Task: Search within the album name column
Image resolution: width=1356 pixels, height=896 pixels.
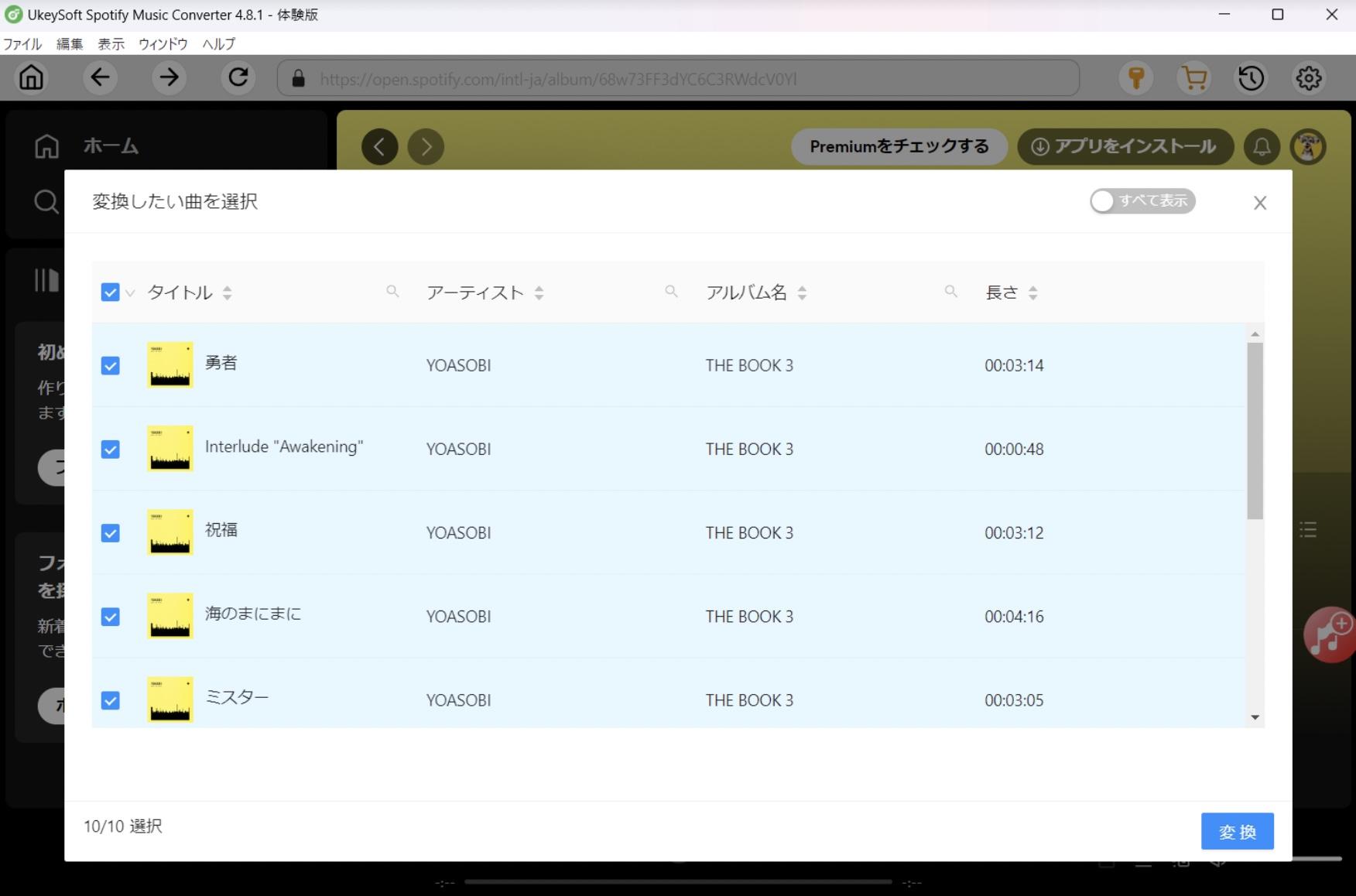Action: [950, 291]
